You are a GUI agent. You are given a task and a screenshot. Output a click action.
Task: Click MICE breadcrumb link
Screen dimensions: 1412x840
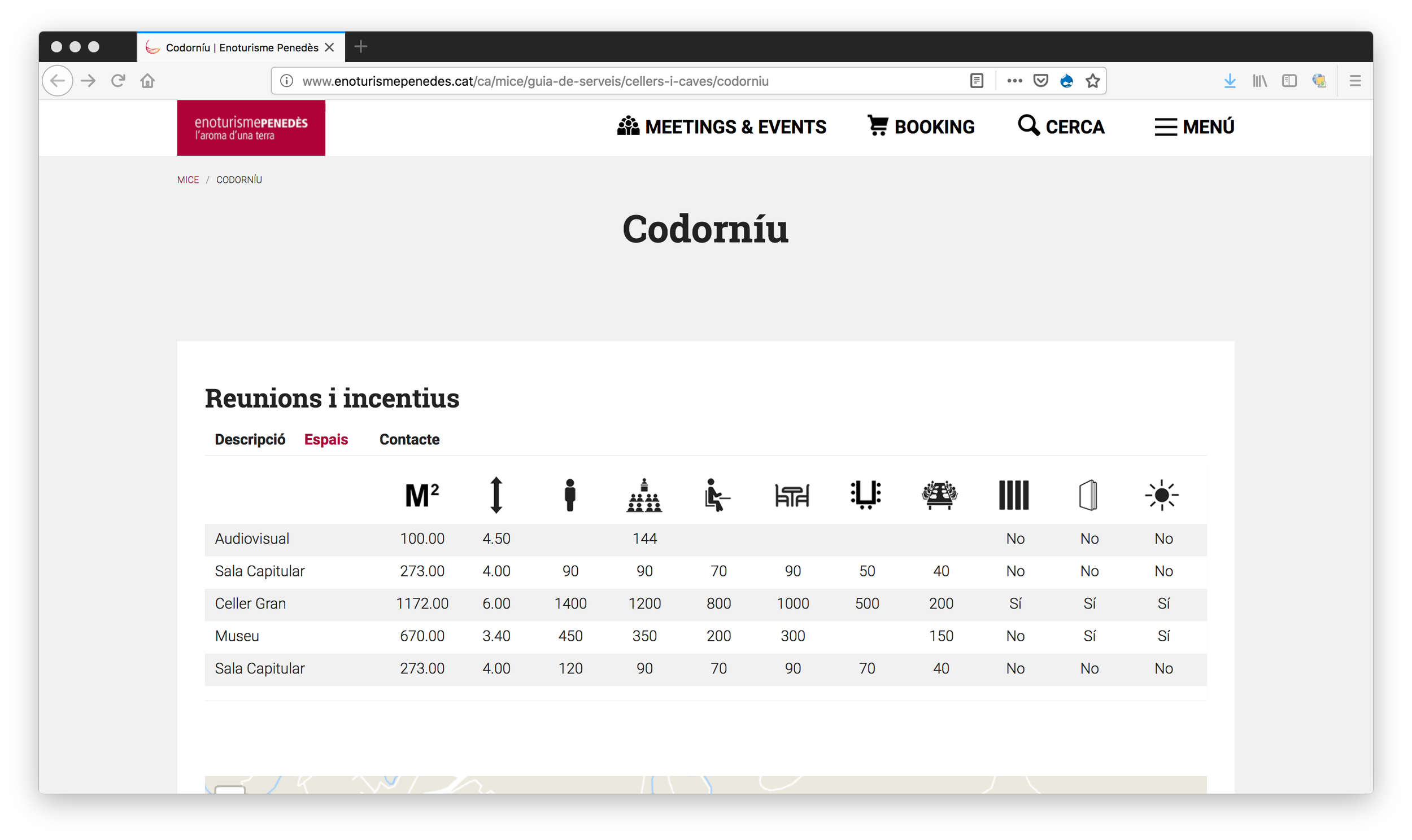(188, 180)
